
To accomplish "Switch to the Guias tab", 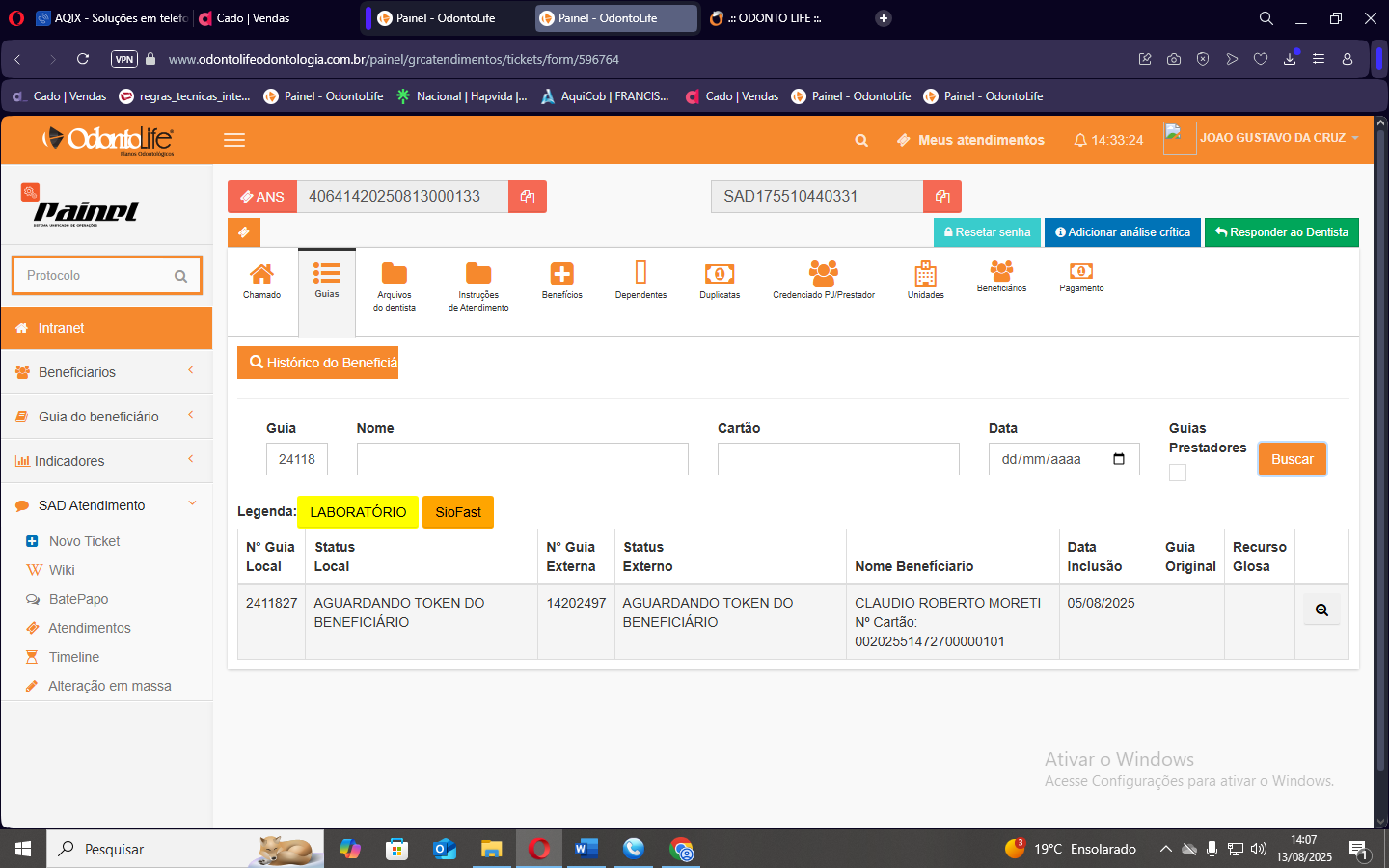I will click(x=327, y=281).
